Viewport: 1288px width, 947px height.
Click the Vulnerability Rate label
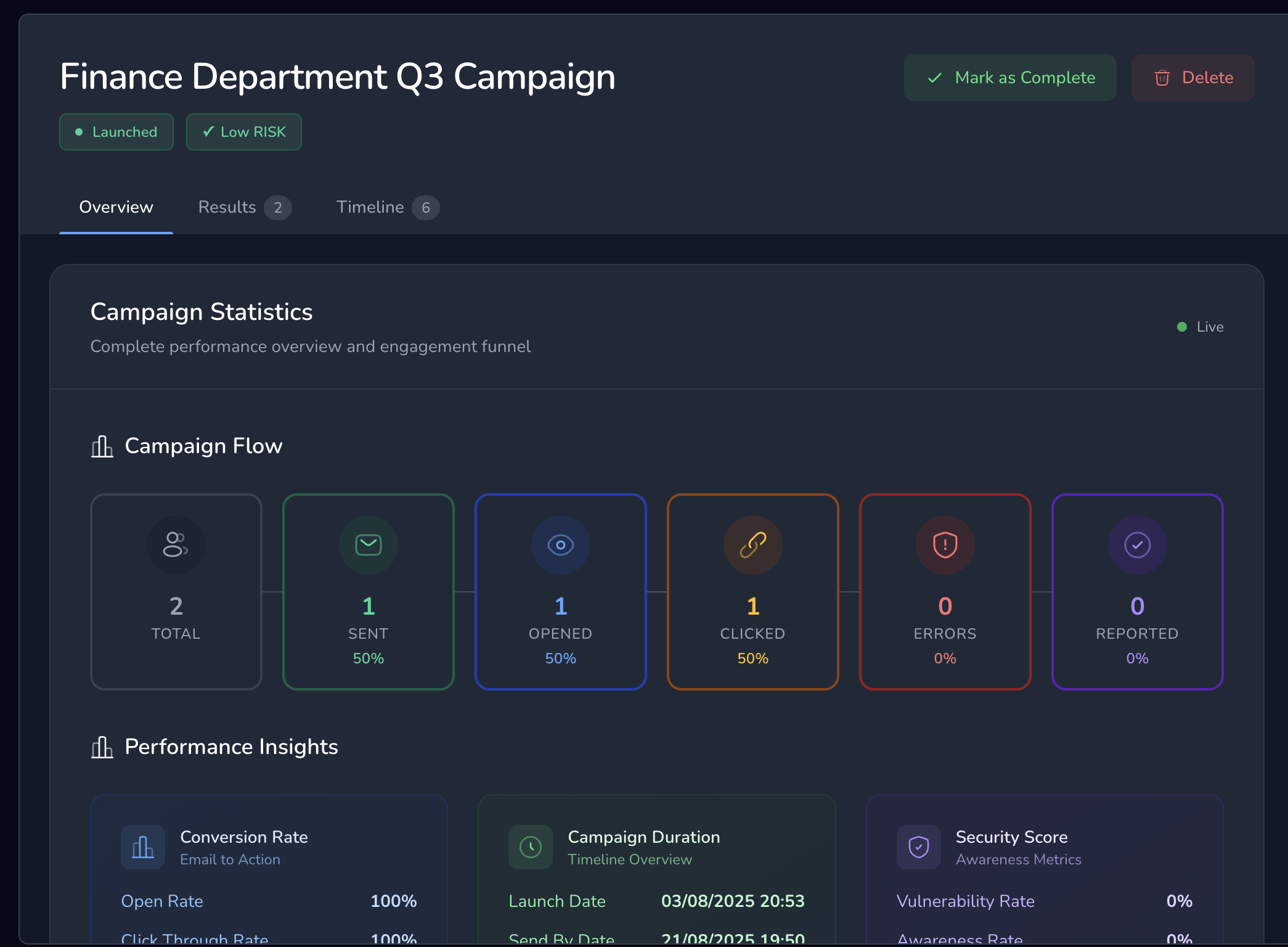pos(965,901)
